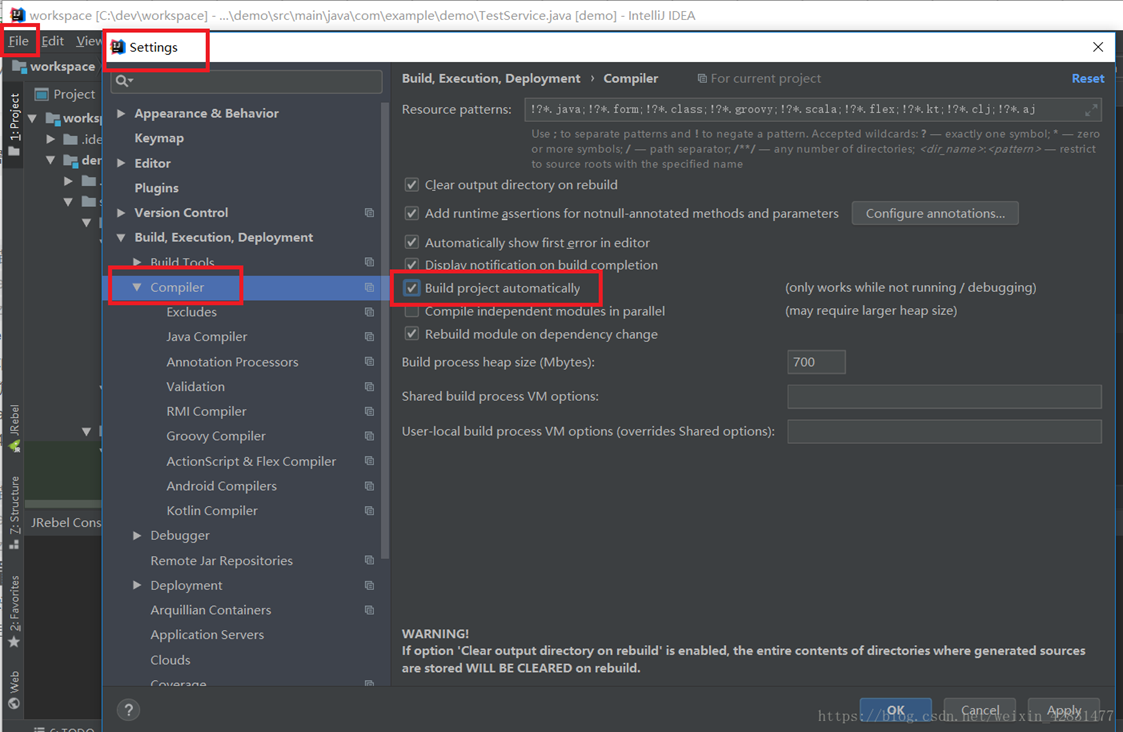Click the Configure annotations button
Image resolution: width=1123 pixels, height=732 pixels.
[x=934, y=213]
